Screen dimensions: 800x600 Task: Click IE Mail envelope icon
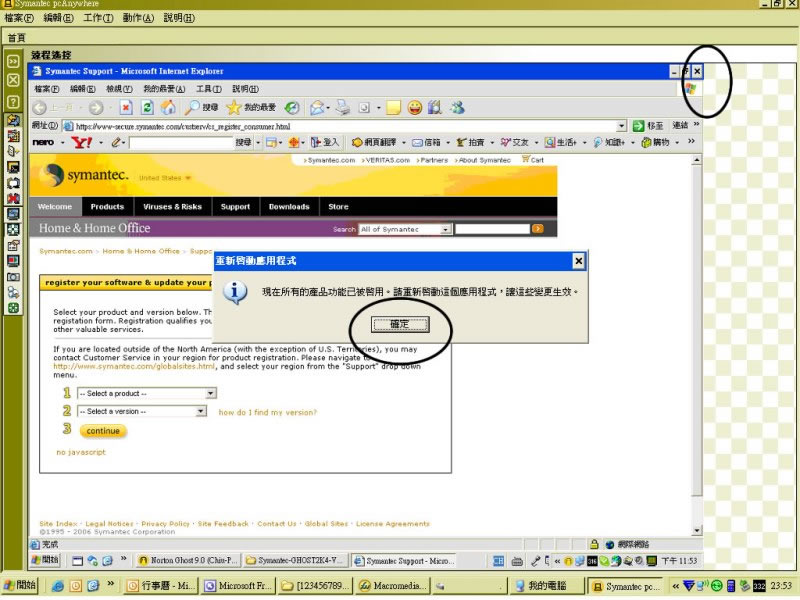click(x=317, y=108)
